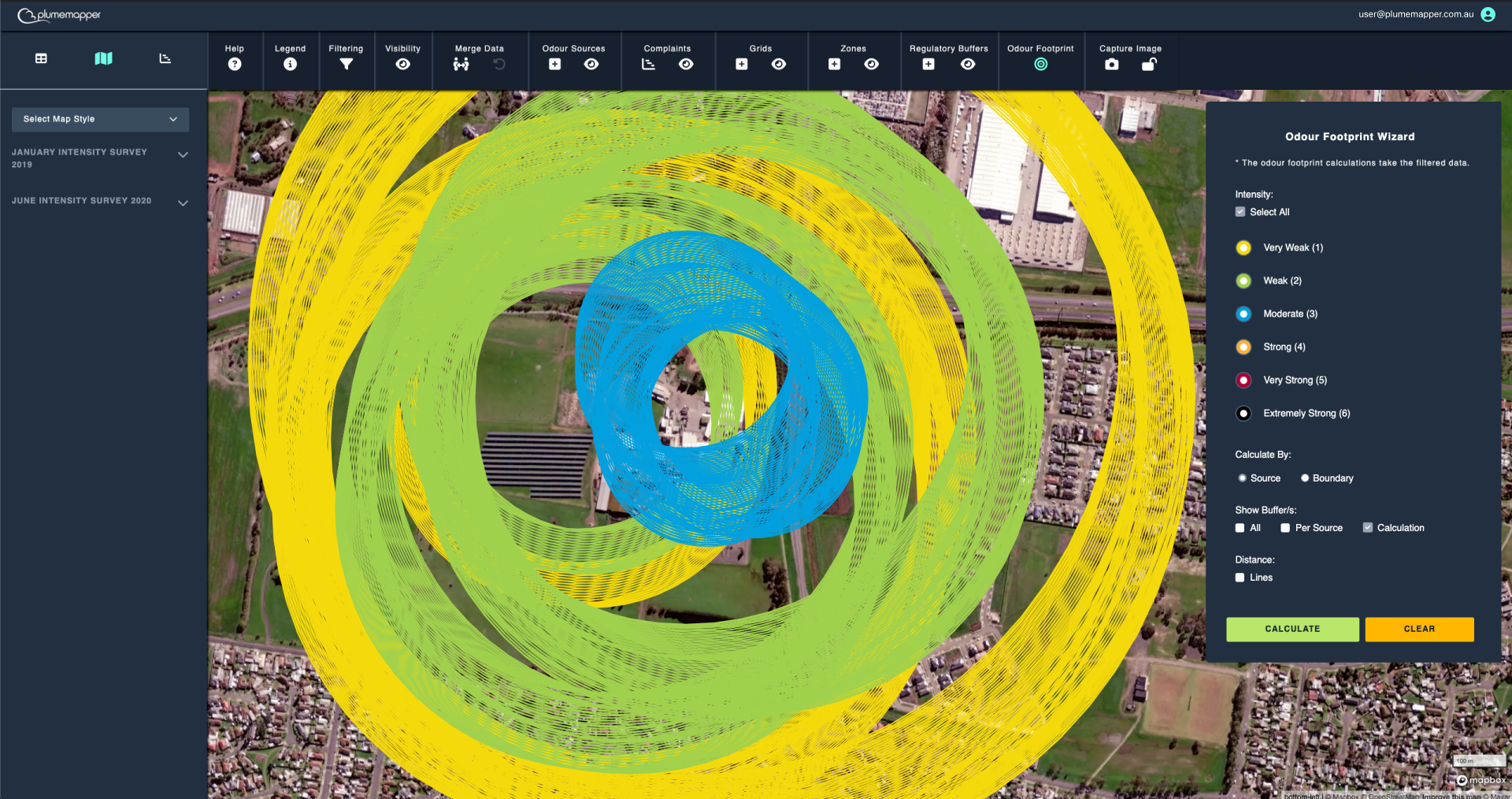Viewport: 1512px width, 799px height.
Task: Click the mapbox attribution logo
Action: (1480, 780)
